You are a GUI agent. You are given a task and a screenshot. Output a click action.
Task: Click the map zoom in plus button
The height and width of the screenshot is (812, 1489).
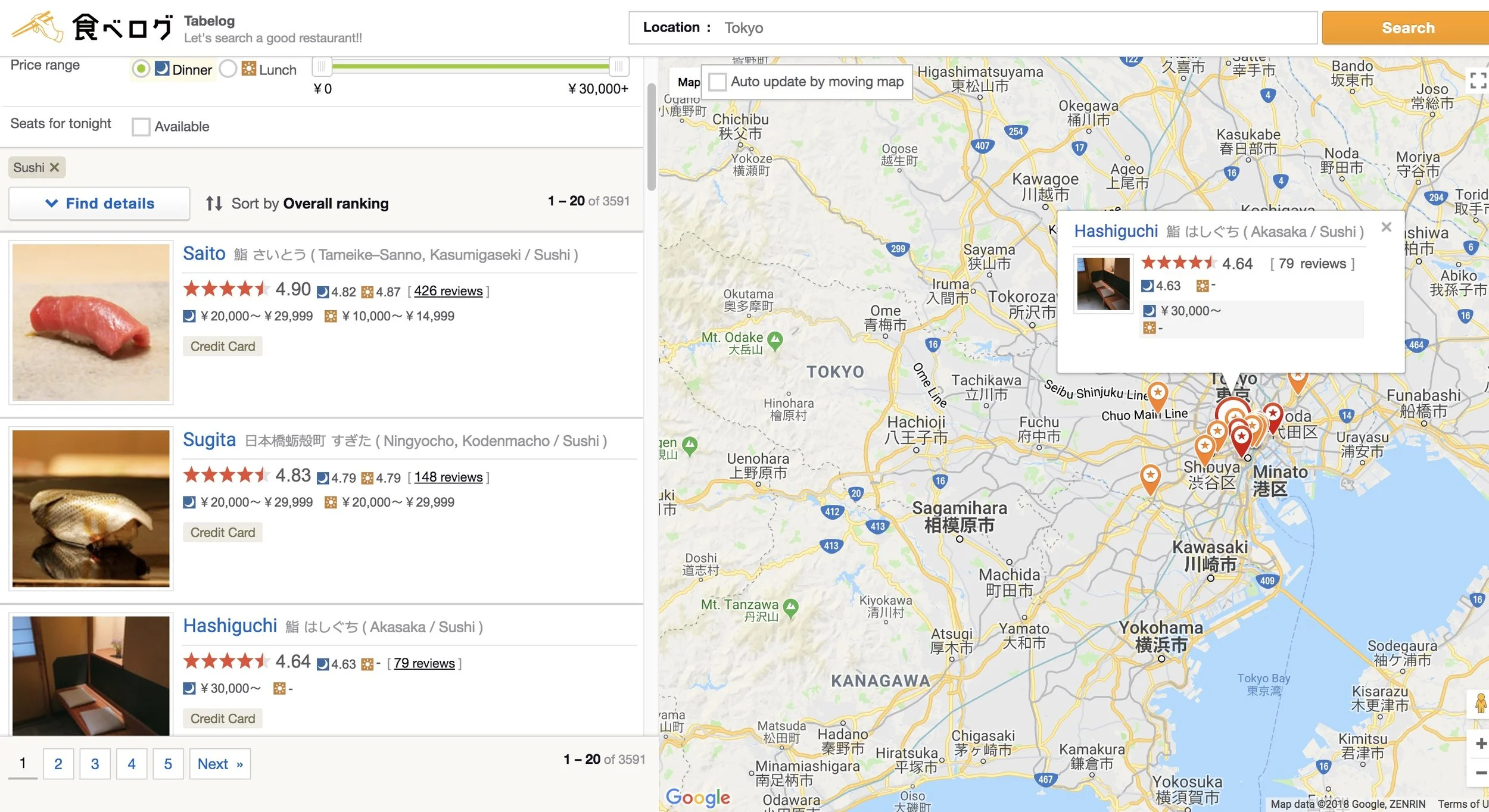tap(1480, 744)
